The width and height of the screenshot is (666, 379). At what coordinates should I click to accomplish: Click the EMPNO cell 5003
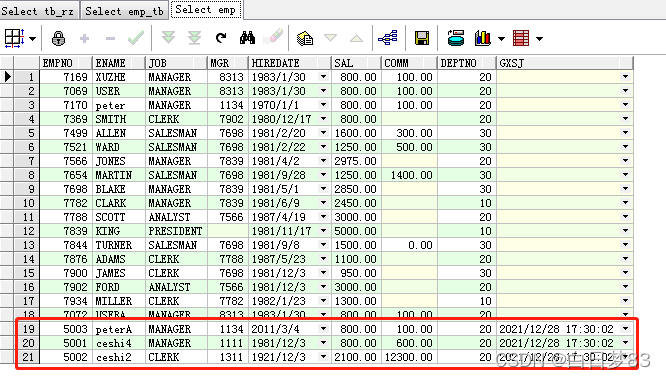click(x=66, y=329)
